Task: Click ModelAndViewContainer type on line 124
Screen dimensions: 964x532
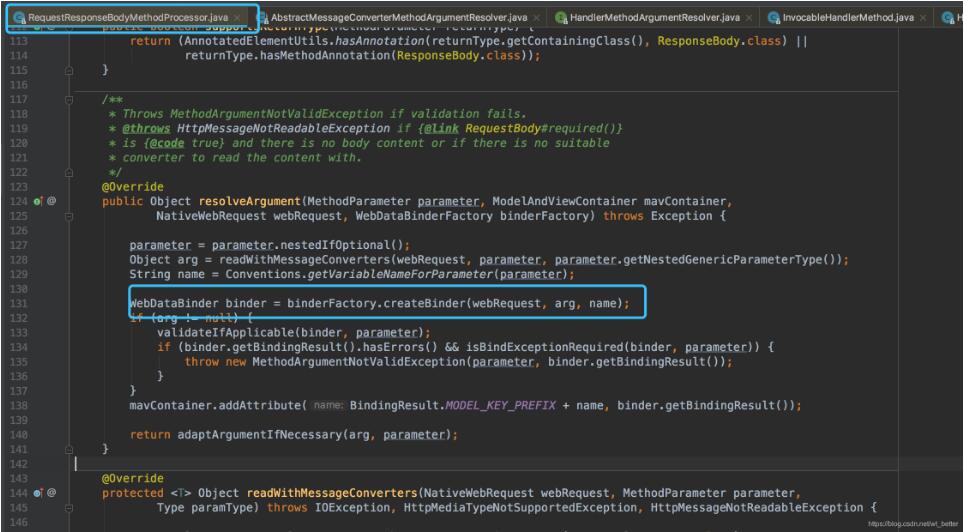Action: (x=564, y=201)
